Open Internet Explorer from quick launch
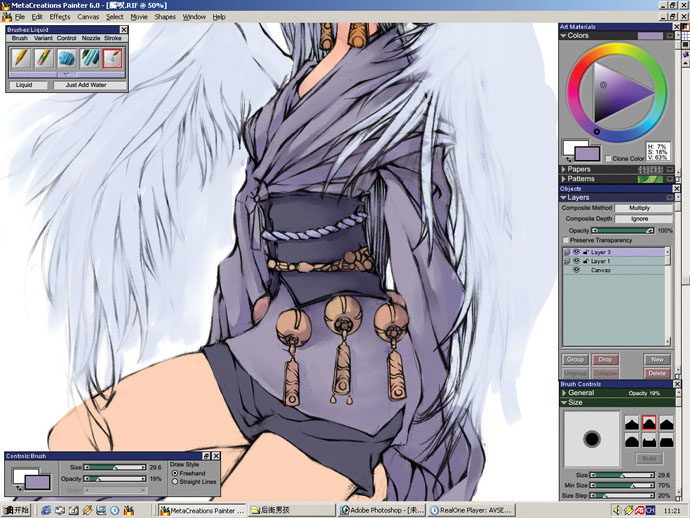Viewport: 690px width, 518px height. pos(46,511)
